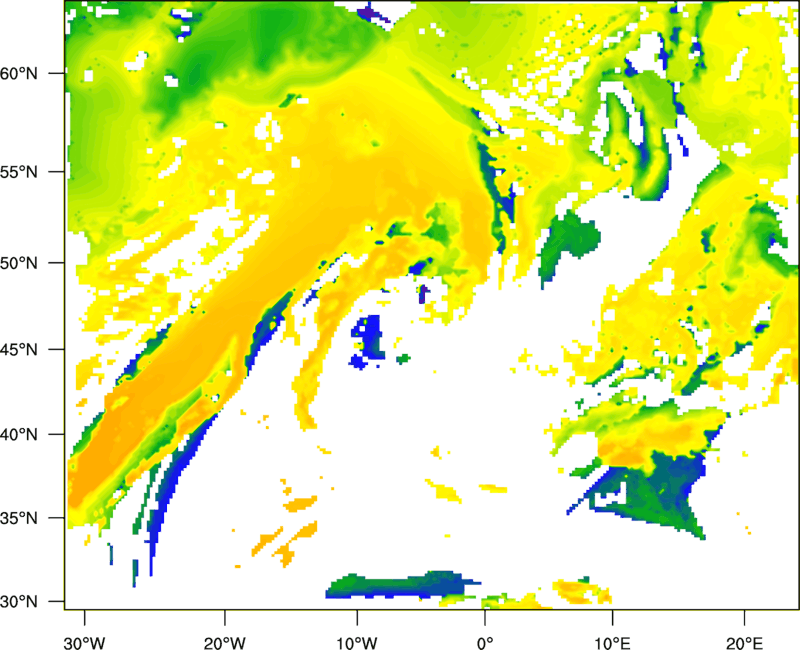Screen dimensions: 800x650
Task: Click the 10°E longitude label
Action: [x=612, y=642]
